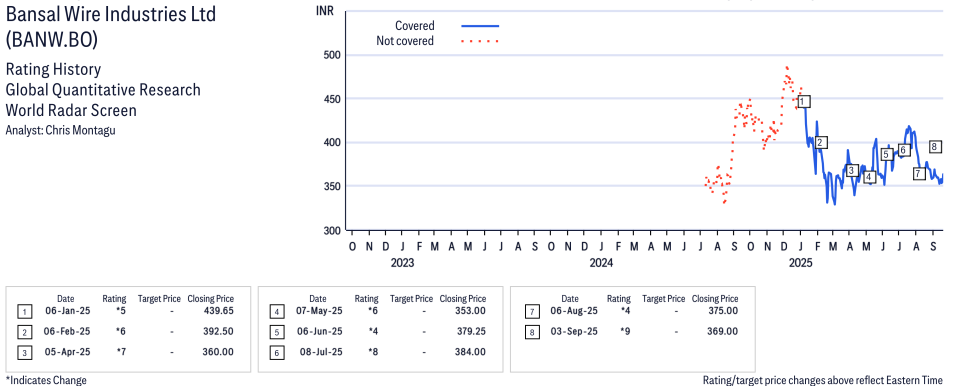Select chart marker 7 box

point(919,174)
